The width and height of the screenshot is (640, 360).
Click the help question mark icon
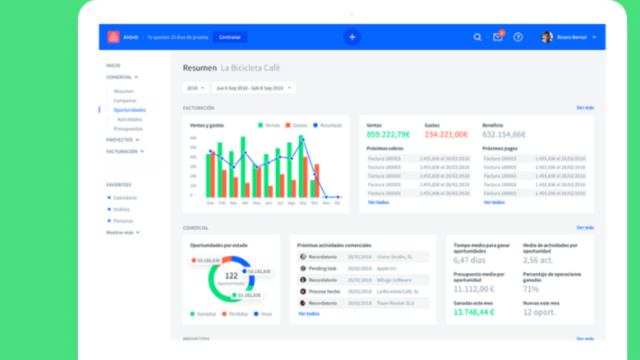coord(518,37)
